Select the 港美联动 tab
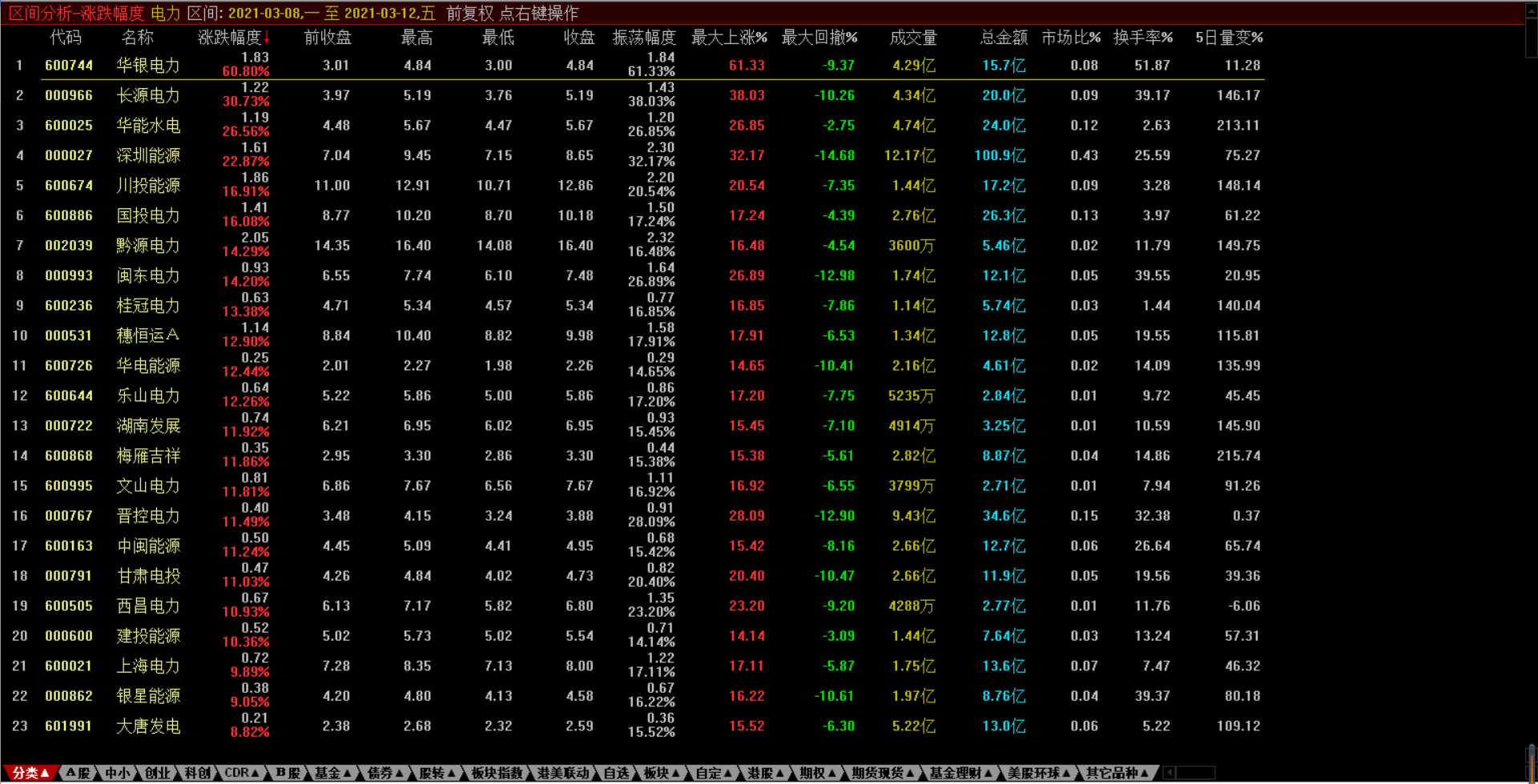The height and width of the screenshot is (784, 1538). (562, 773)
